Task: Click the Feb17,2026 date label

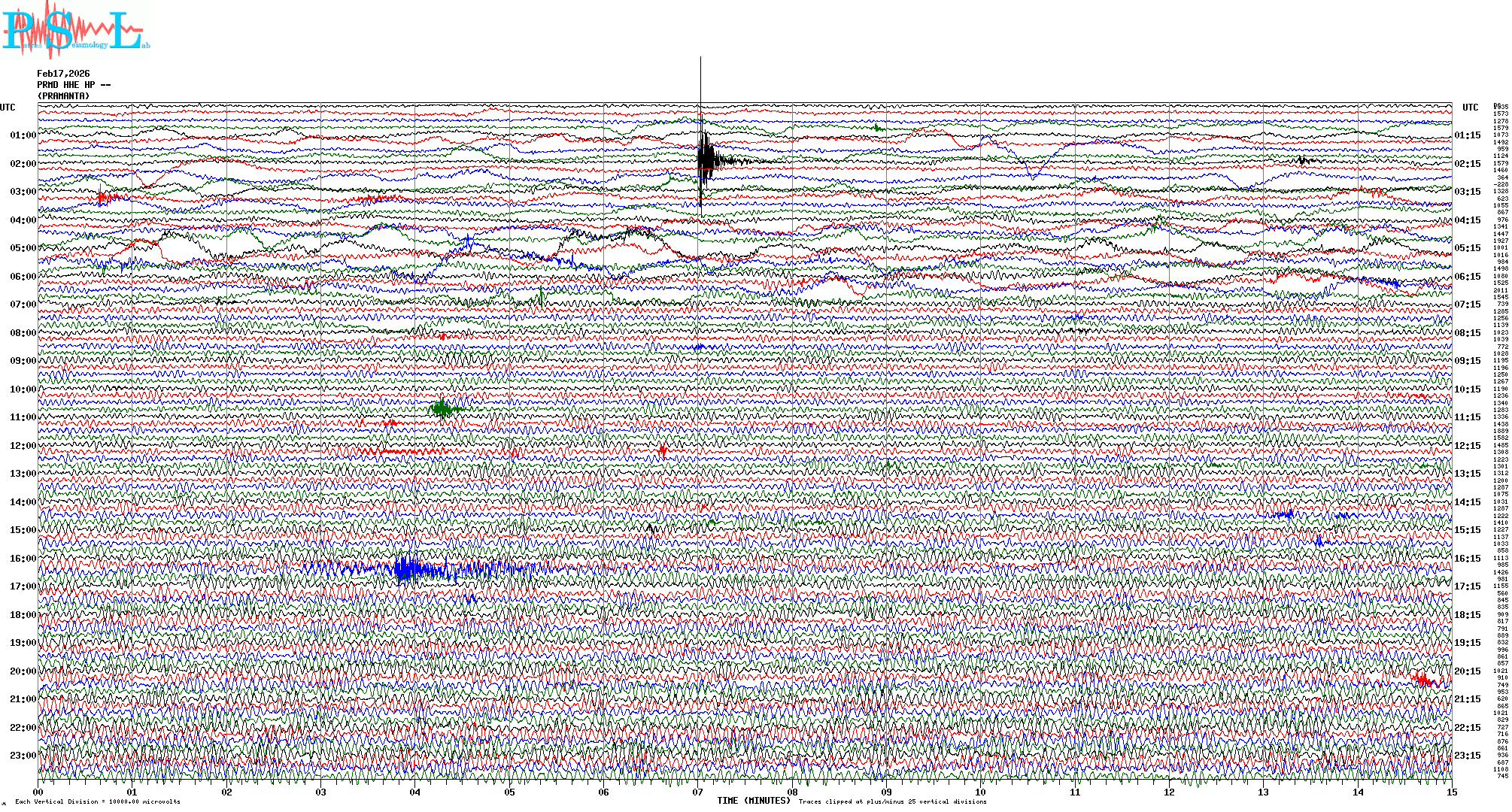Action: tap(63, 74)
